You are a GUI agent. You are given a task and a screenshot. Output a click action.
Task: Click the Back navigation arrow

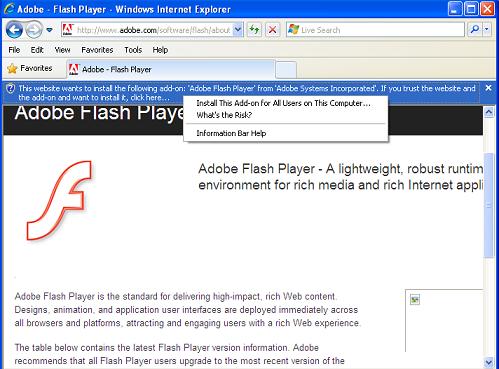tap(14, 30)
